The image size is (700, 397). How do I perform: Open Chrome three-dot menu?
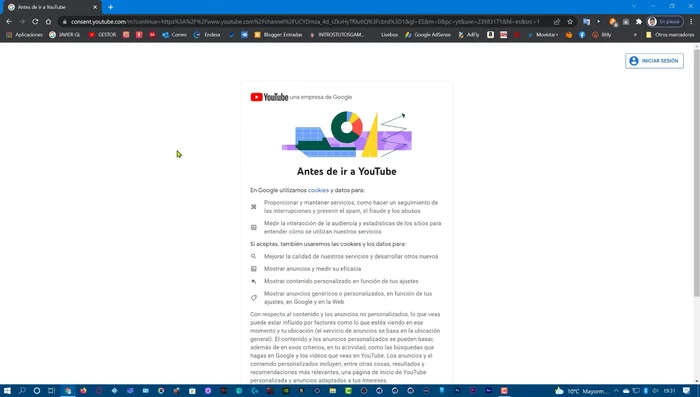(691, 21)
